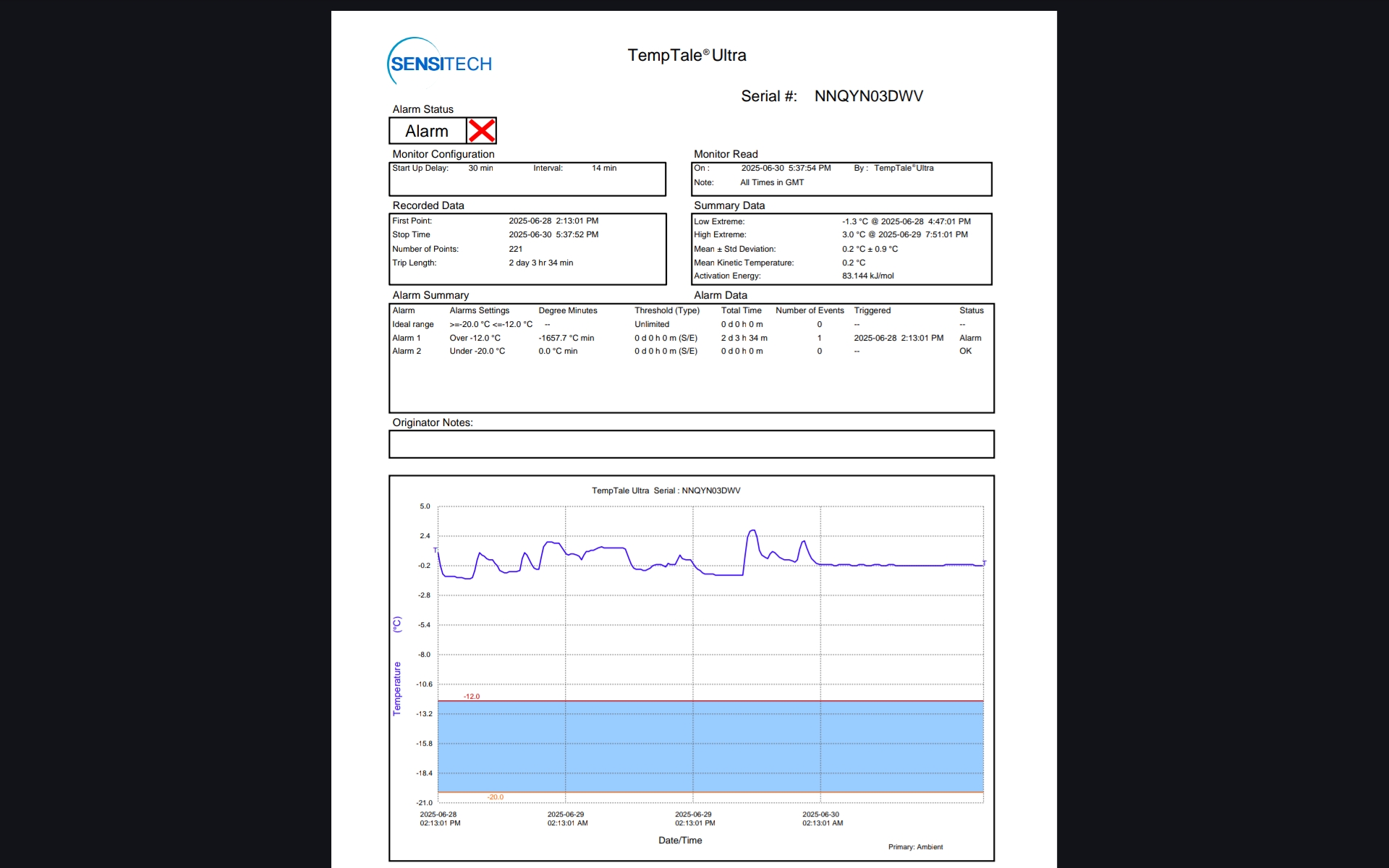The height and width of the screenshot is (868, 1389).
Task: Click the highest temperature peak on graph
Action: (x=753, y=531)
